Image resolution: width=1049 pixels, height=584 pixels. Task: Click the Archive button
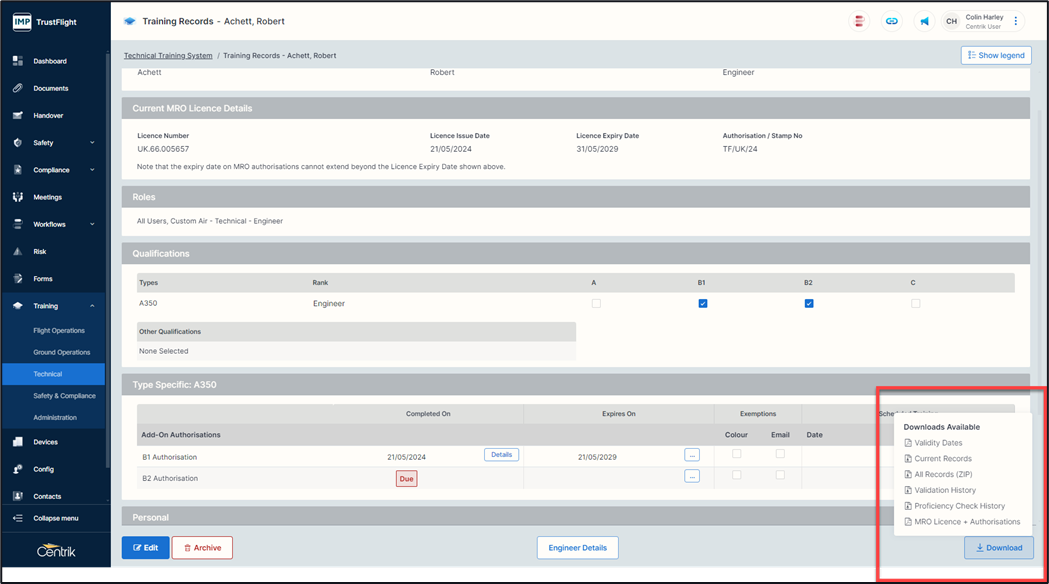[202, 548]
